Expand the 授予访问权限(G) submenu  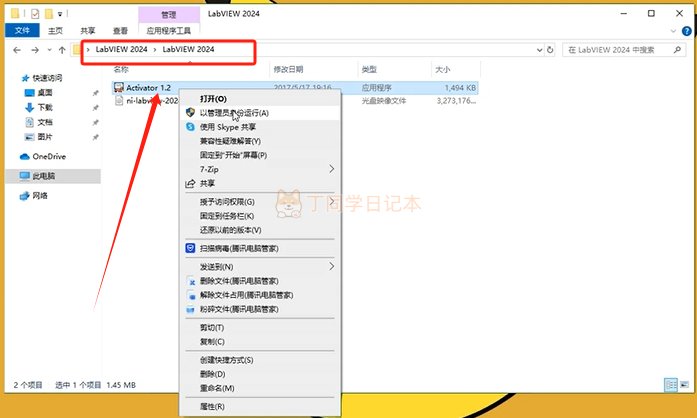tap(260, 202)
